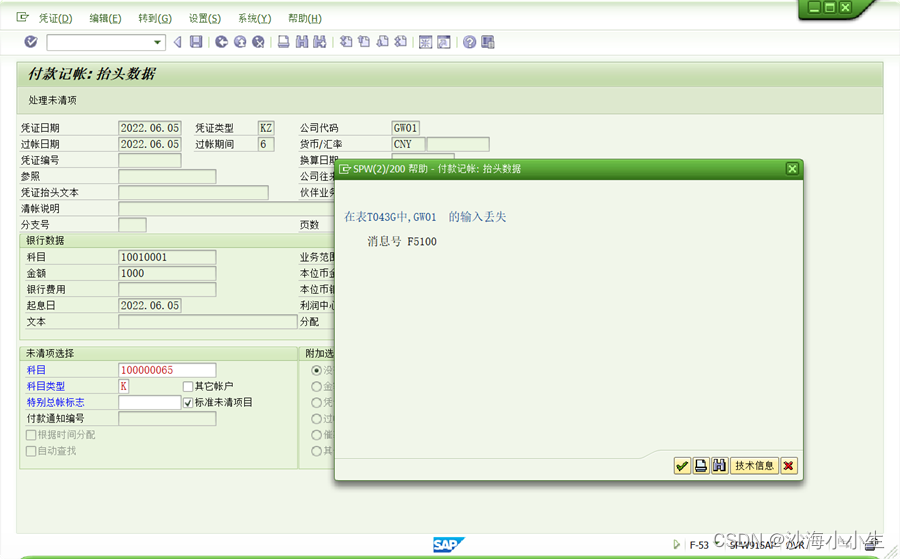Click the green checkmark Enter icon in toolbar

click(31, 42)
